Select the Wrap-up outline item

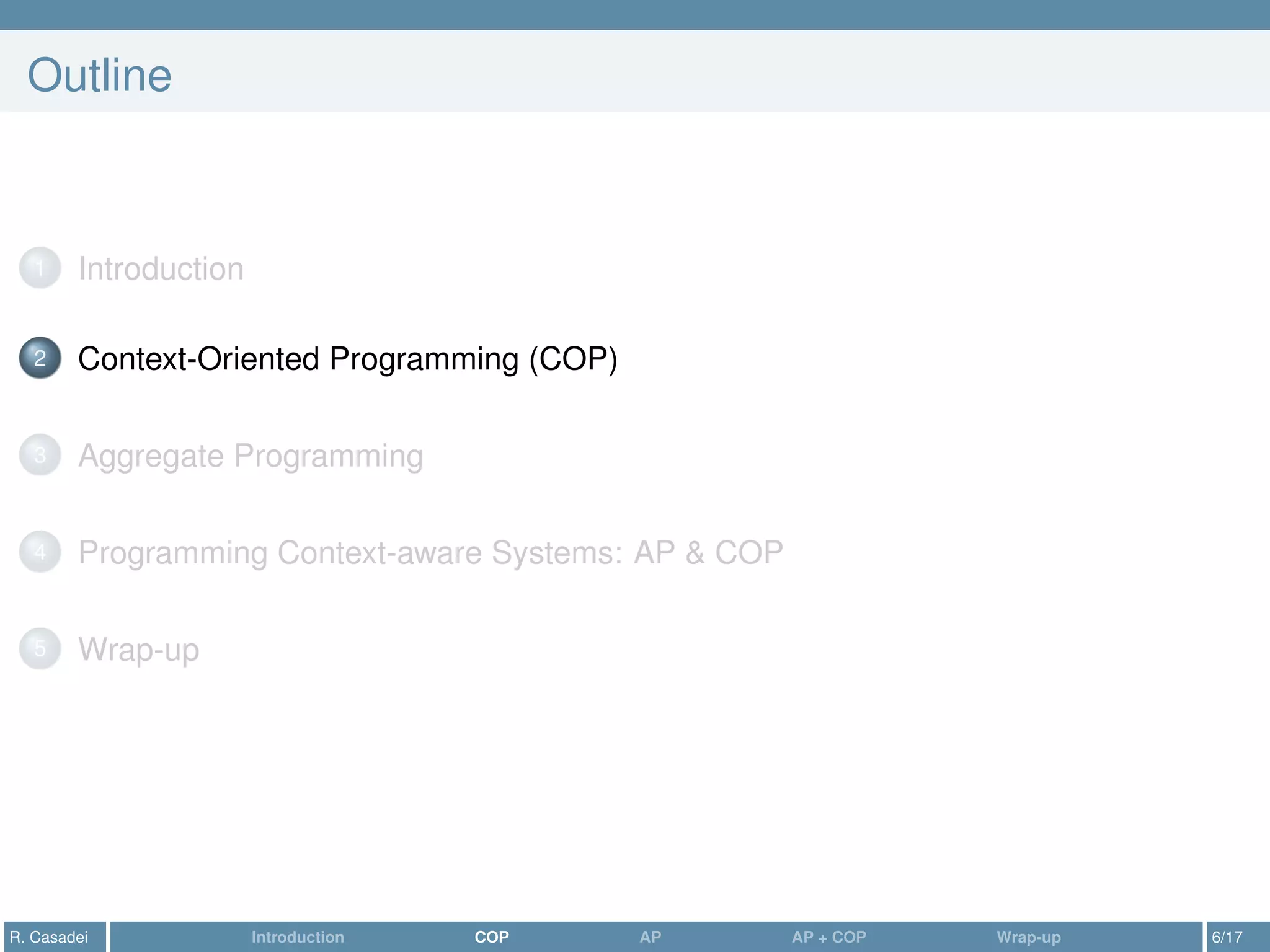(x=139, y=650)
